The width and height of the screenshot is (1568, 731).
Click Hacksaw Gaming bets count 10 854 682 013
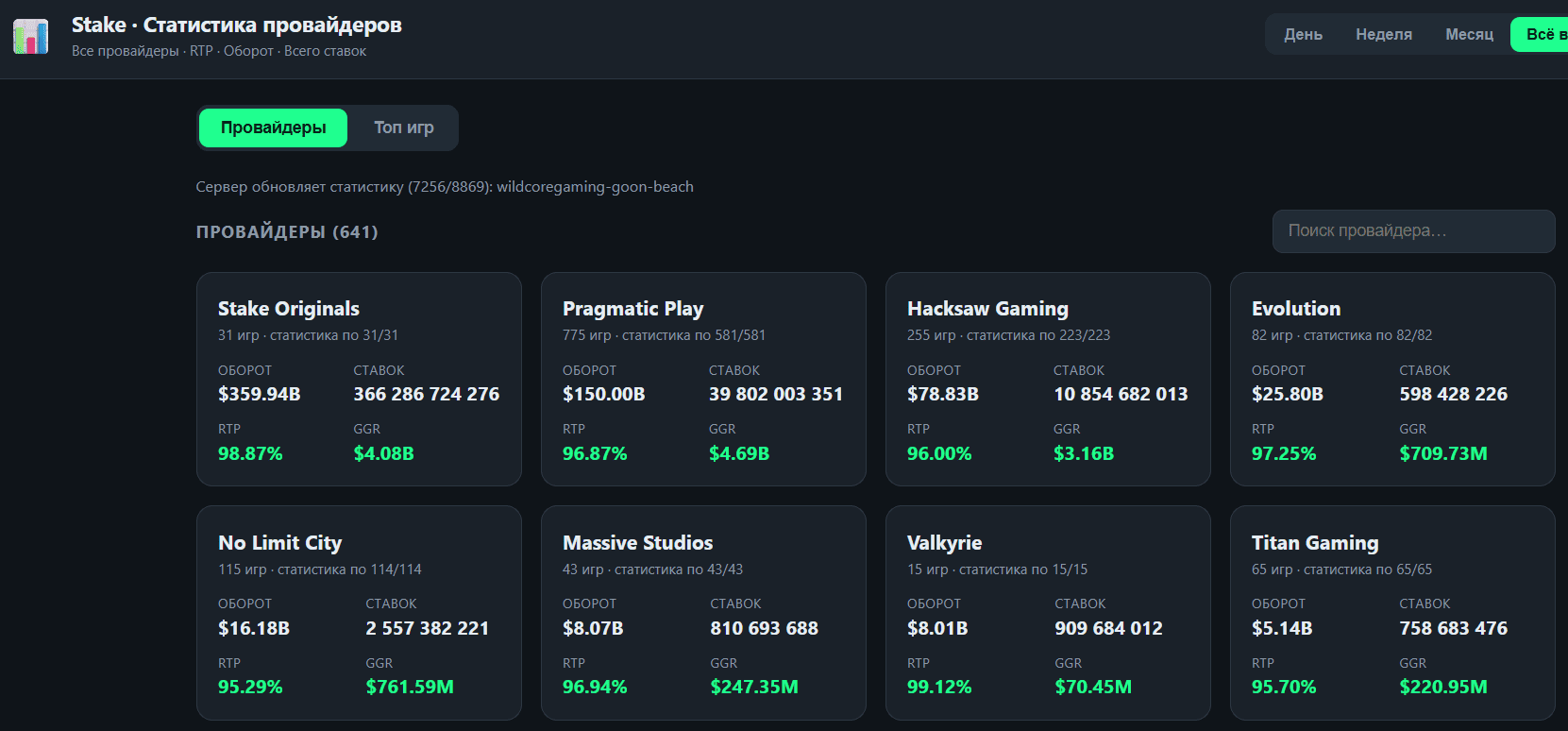coord(1121,394)
